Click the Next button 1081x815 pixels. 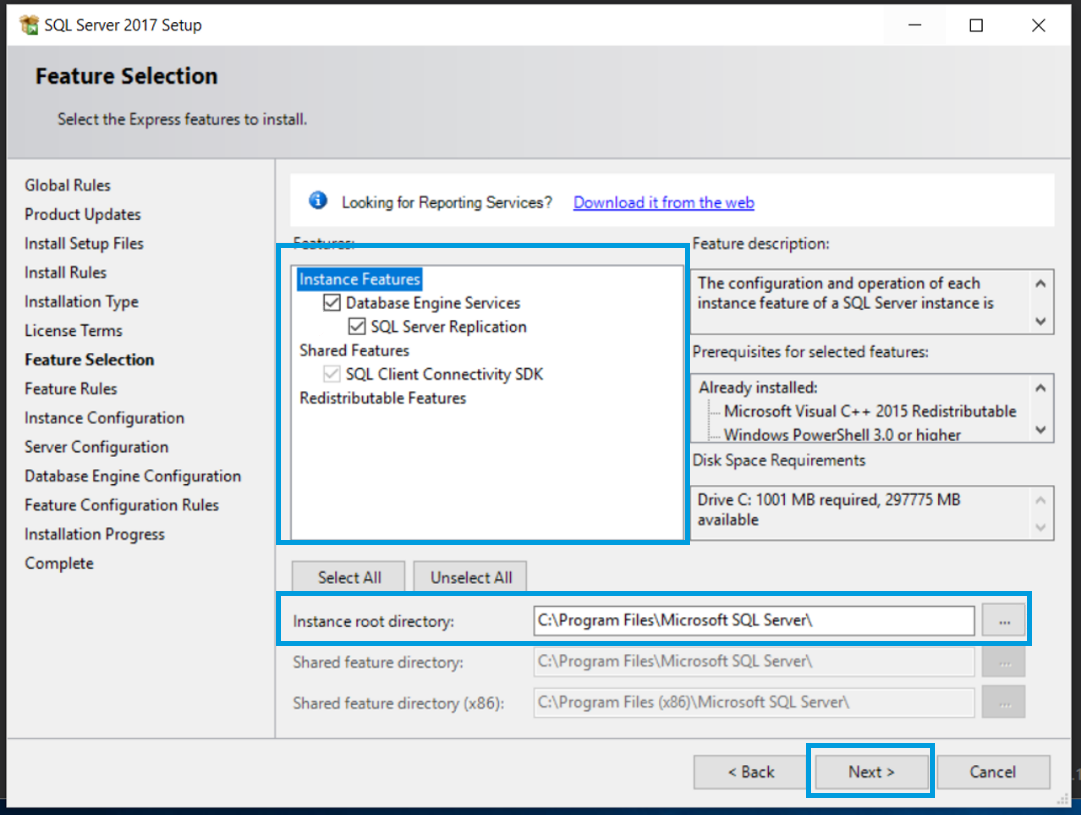(869, 771)
